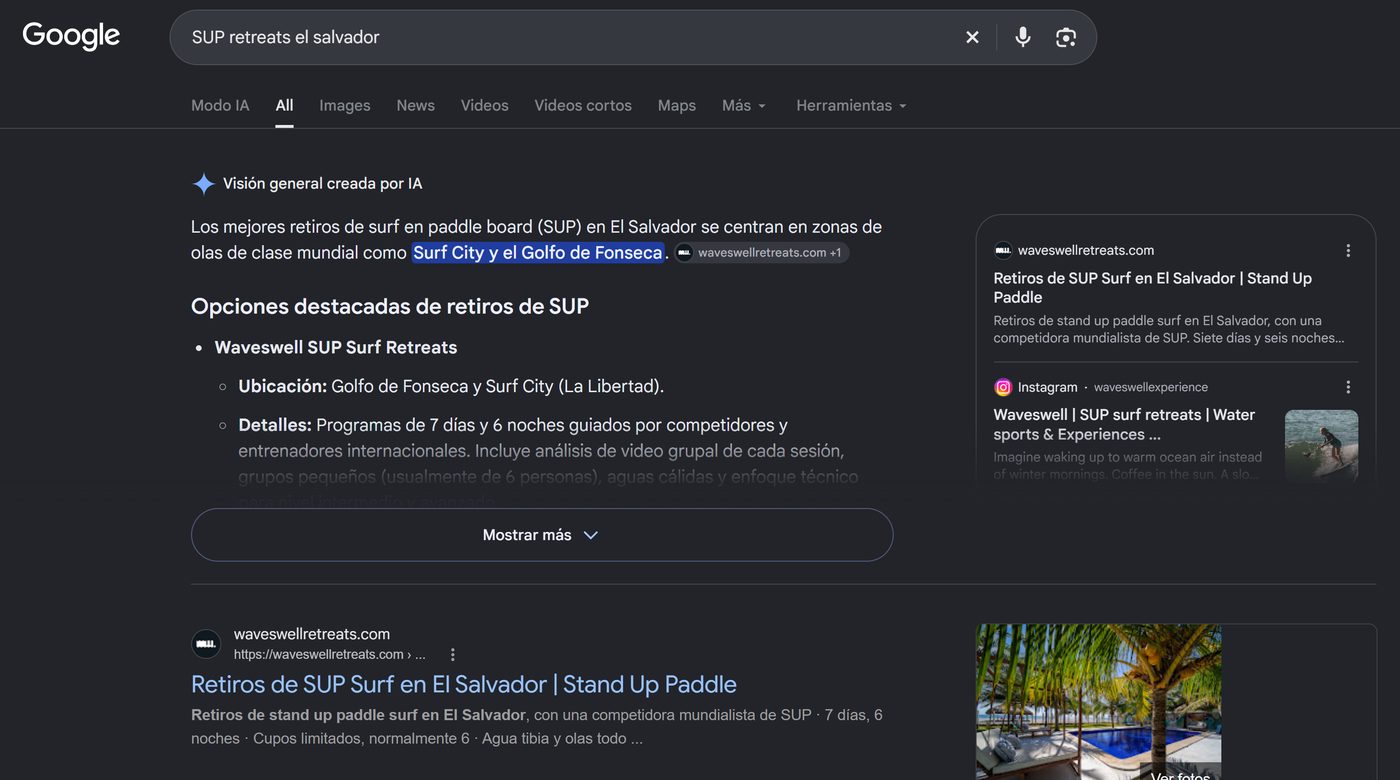Click highlighted 'Surf City y el Golfo de Fonseca'
Screen dimensions: 1400x780
[538, 253]
